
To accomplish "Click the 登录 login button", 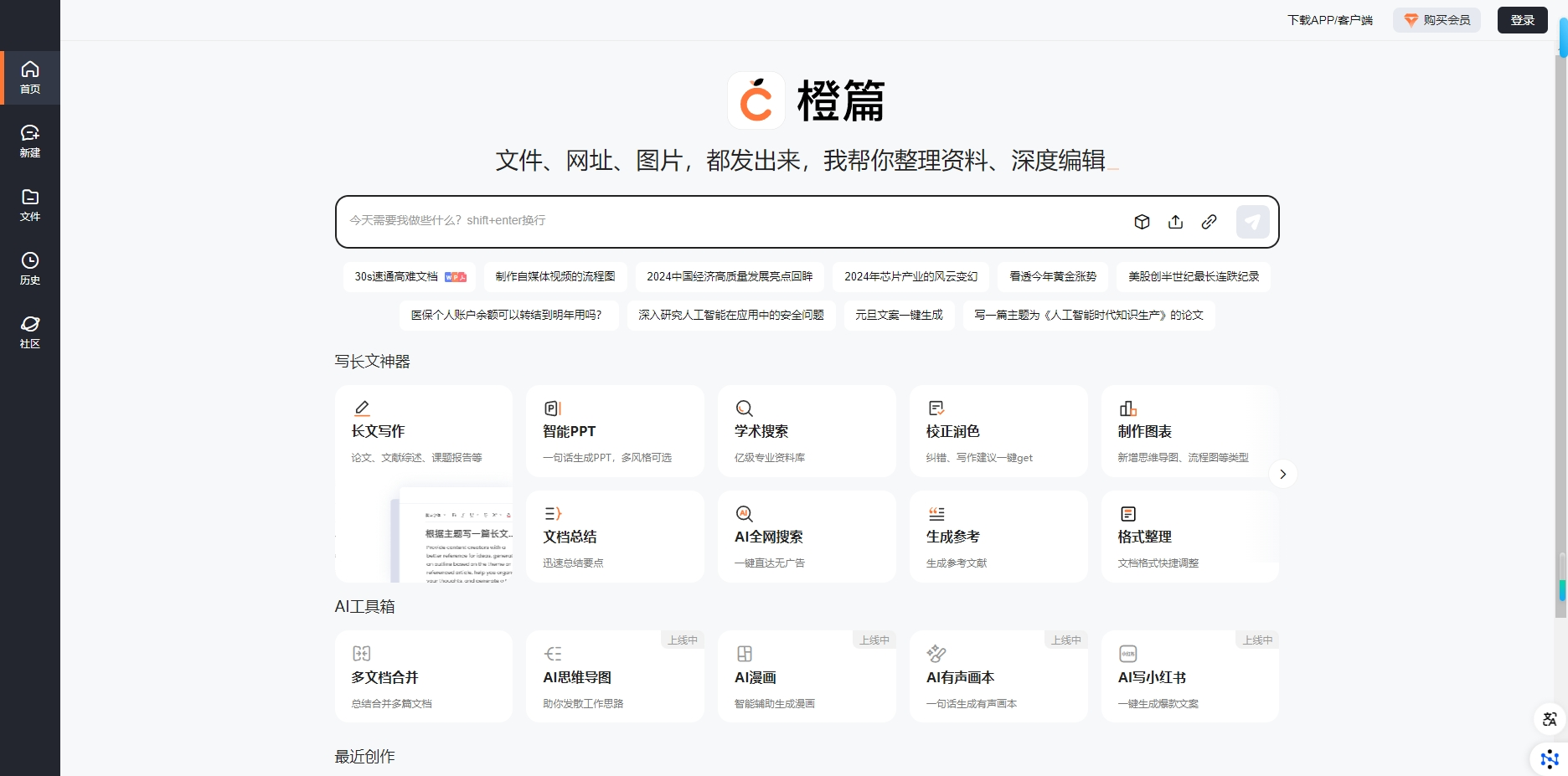I will click(1522, 20).
